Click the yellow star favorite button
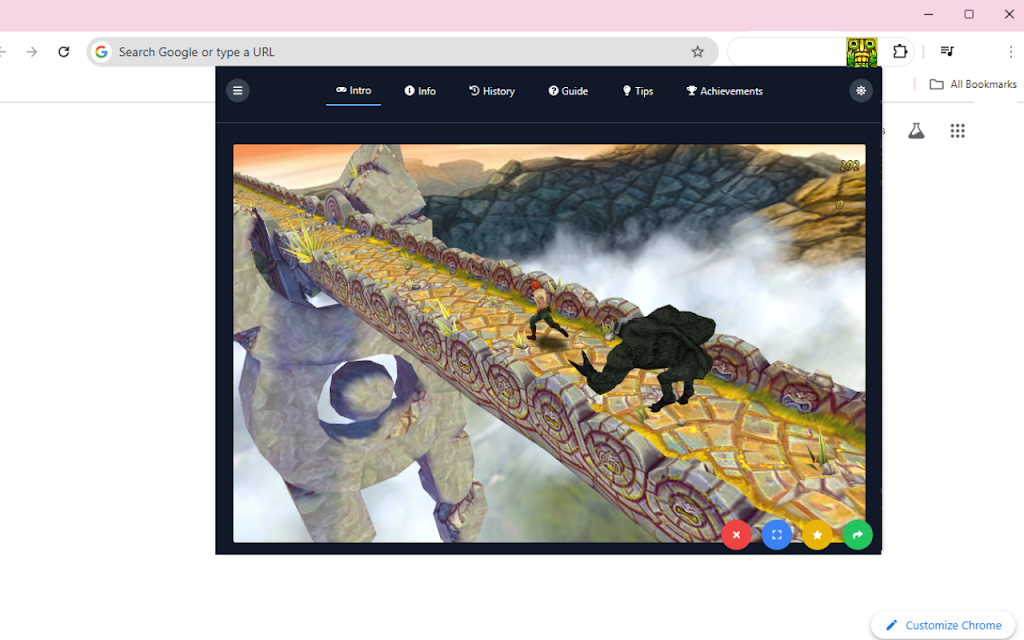This screenshot has height=640, width=1024. tap(817, 535)
